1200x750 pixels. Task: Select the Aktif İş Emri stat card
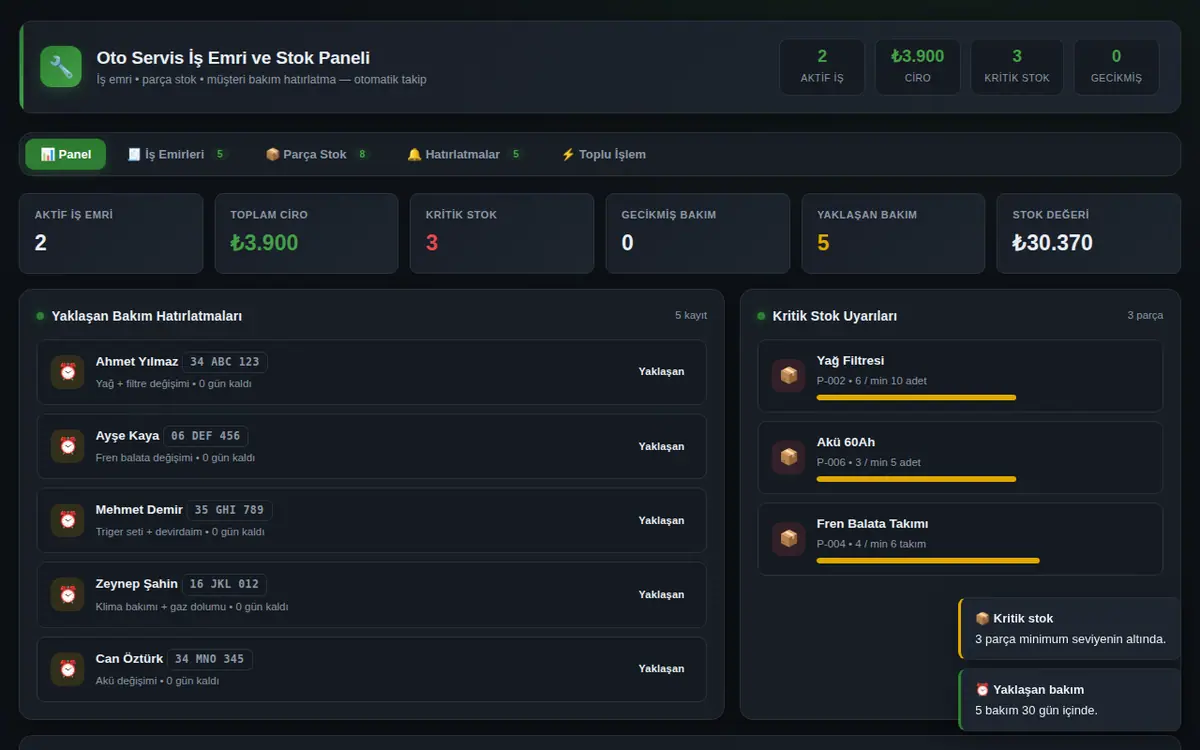pyautogui.click(x=111, y=233)
